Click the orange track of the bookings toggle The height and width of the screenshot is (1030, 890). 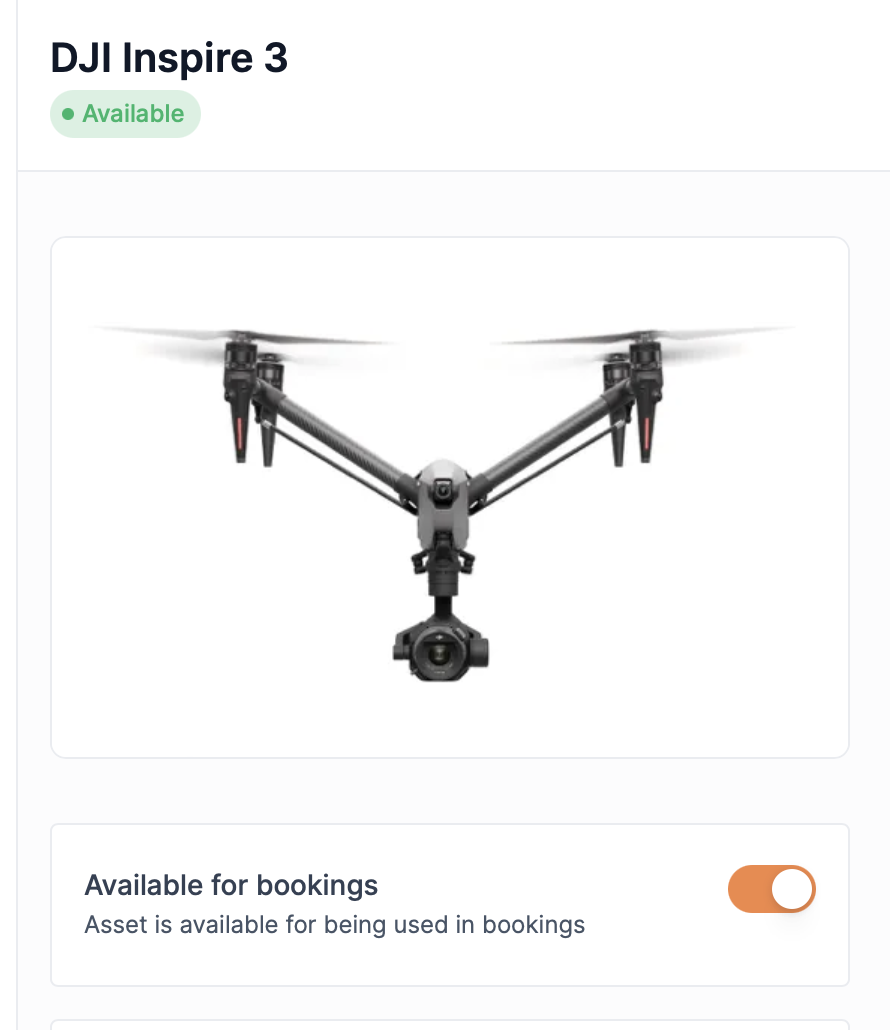click(748, 889)
